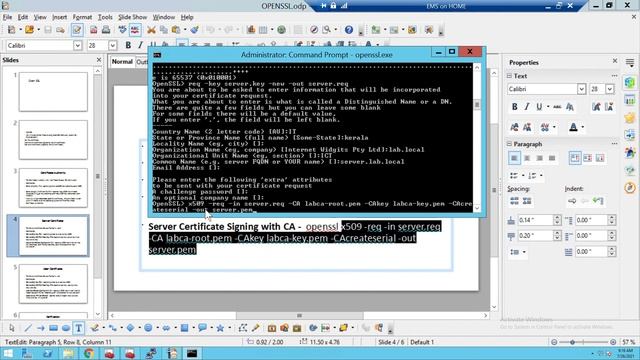The width and height of the screenshot is (640, 360).
Task: Open the Format menu
Action: [82, 17]
